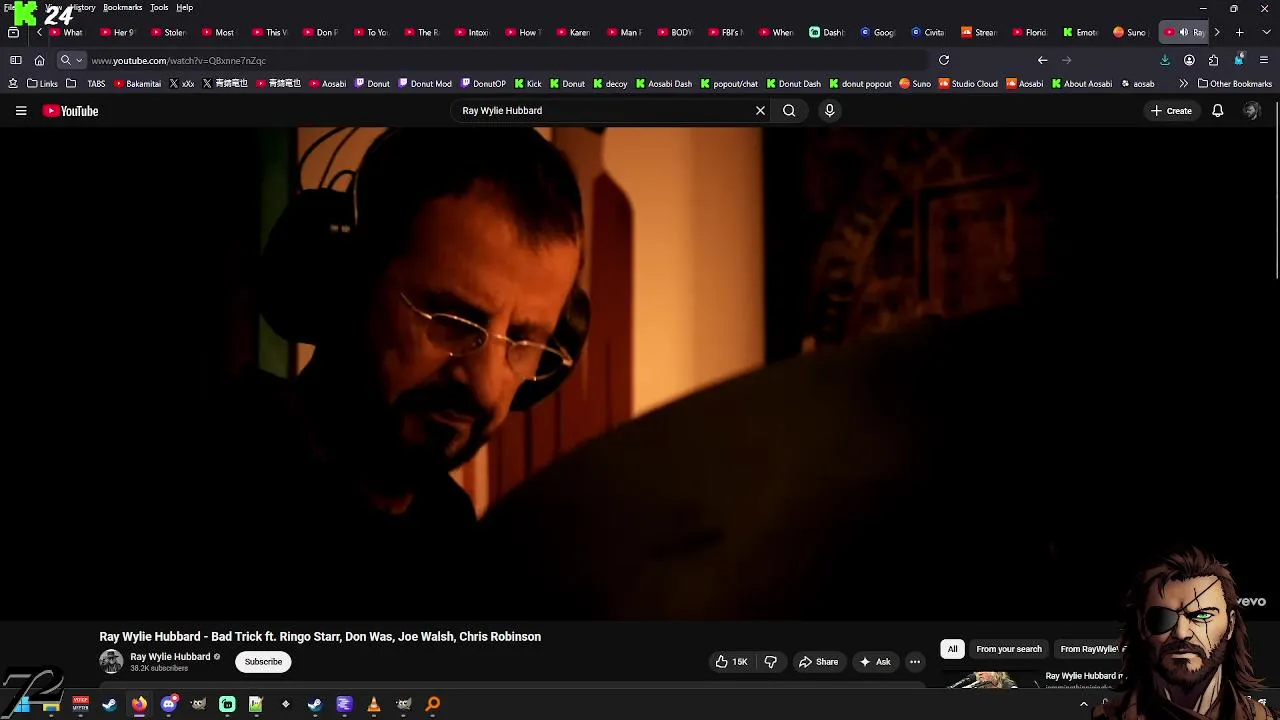Image resolution: width=1280 pixels, height=720 pixels.
Task: Open the browser application menu icon
Action: 1264,60
